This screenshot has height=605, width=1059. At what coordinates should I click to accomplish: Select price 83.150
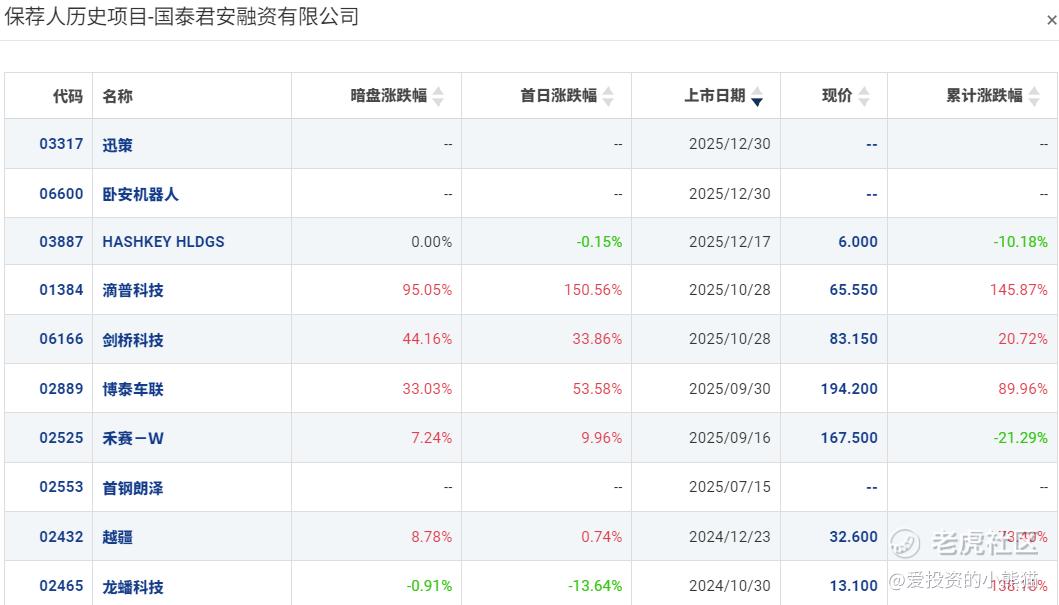(x=854, y=339)
